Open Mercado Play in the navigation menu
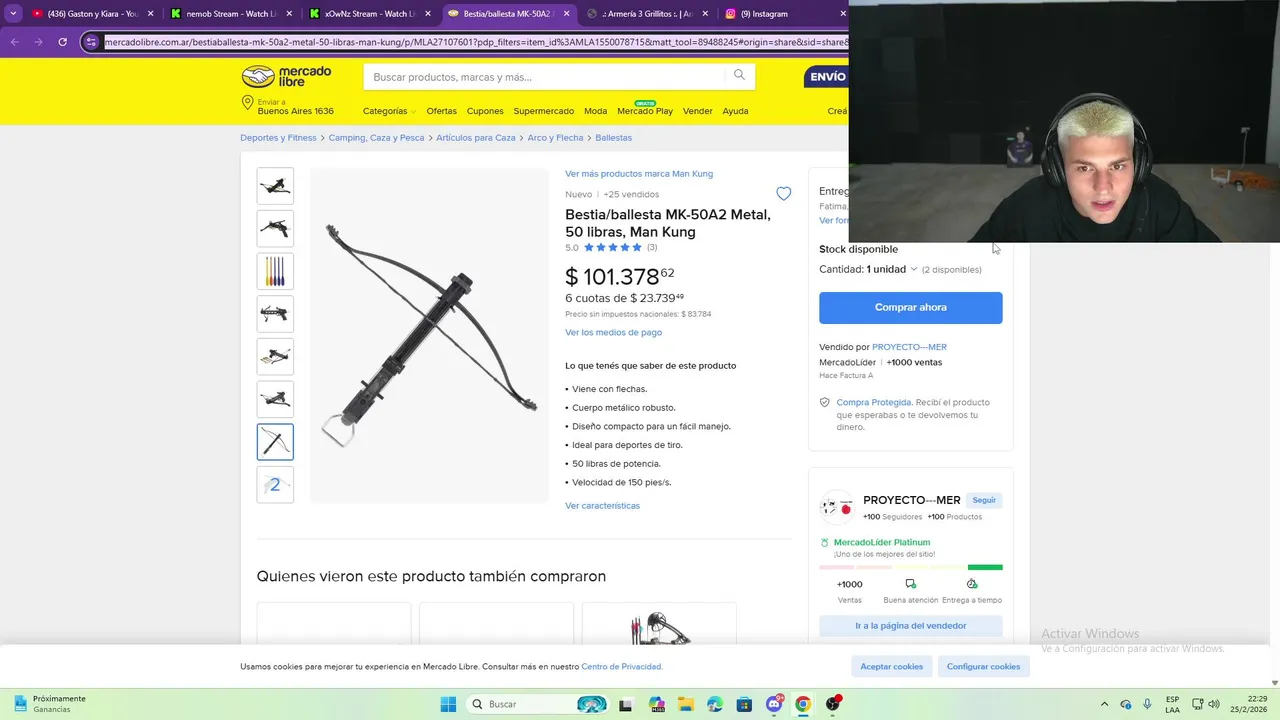The image size is (1280, 720). [x=645, y=111]
